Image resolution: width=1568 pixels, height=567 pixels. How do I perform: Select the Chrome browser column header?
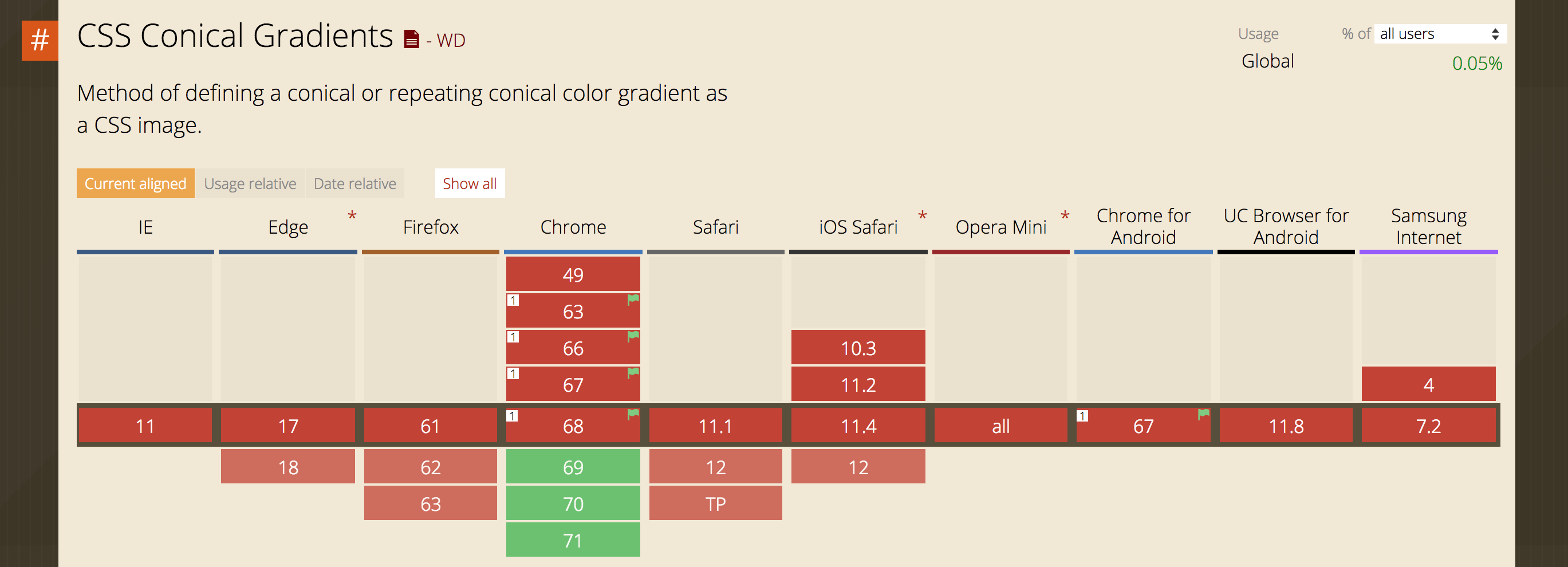click(573, 227)
